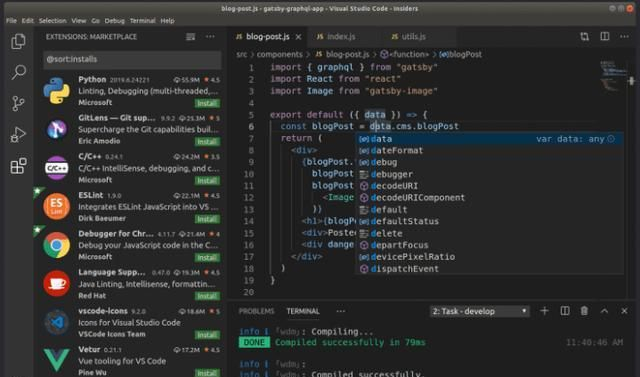Install the Language Support Java extension
640x377 pixels.
pyautogui.click(x=207, y=296)
